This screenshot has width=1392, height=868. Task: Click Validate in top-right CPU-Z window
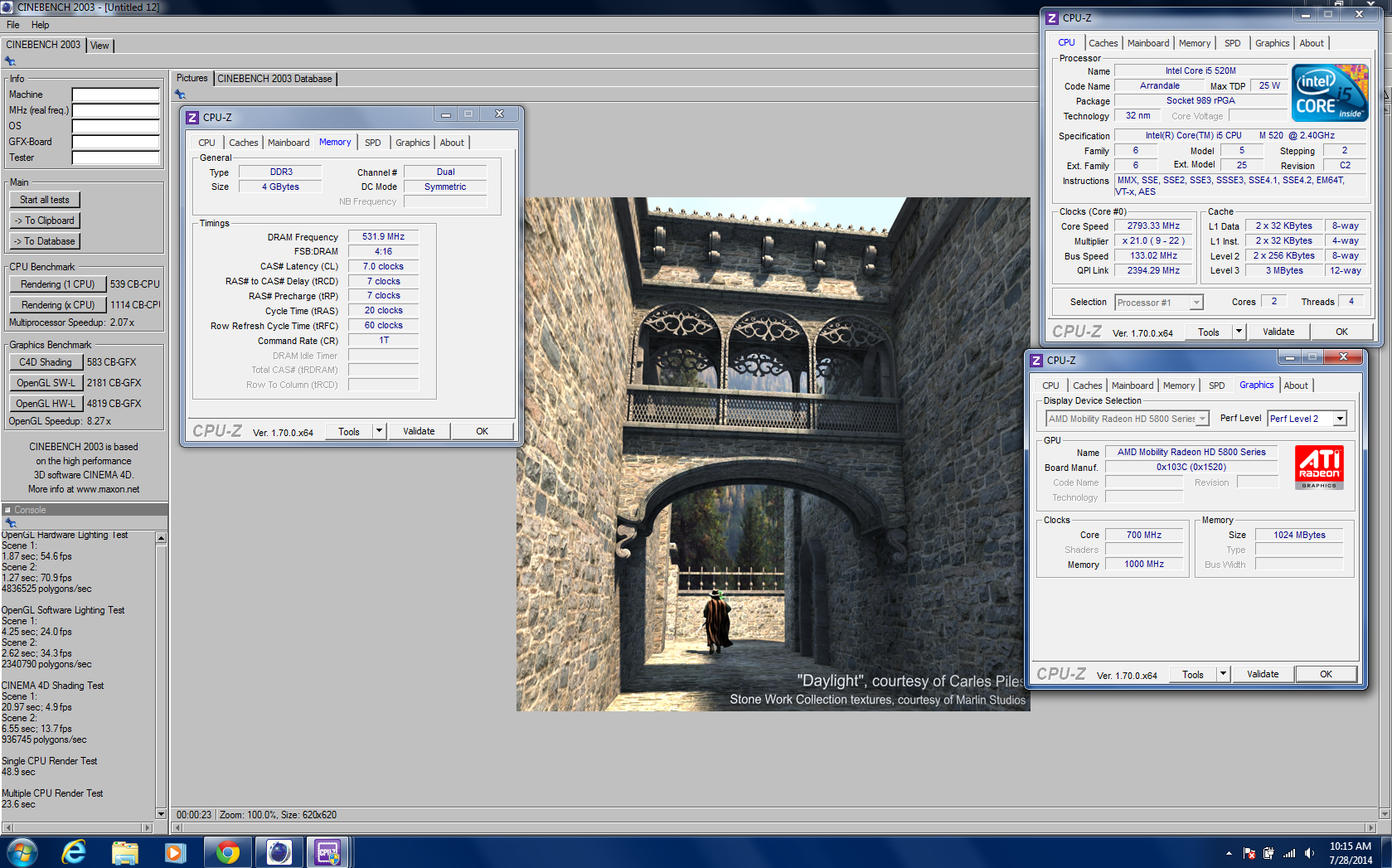(1278, 332)
